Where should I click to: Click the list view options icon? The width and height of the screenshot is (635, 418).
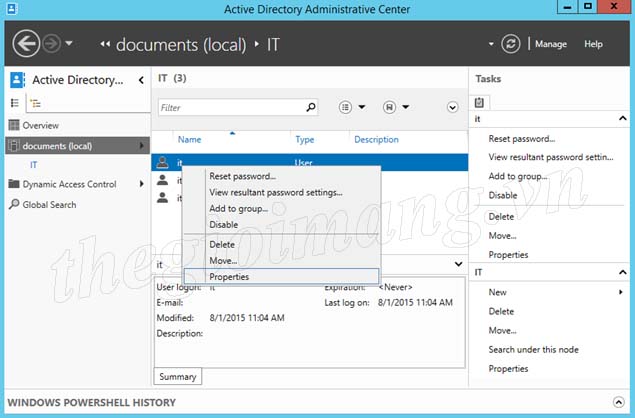point(345,107)
